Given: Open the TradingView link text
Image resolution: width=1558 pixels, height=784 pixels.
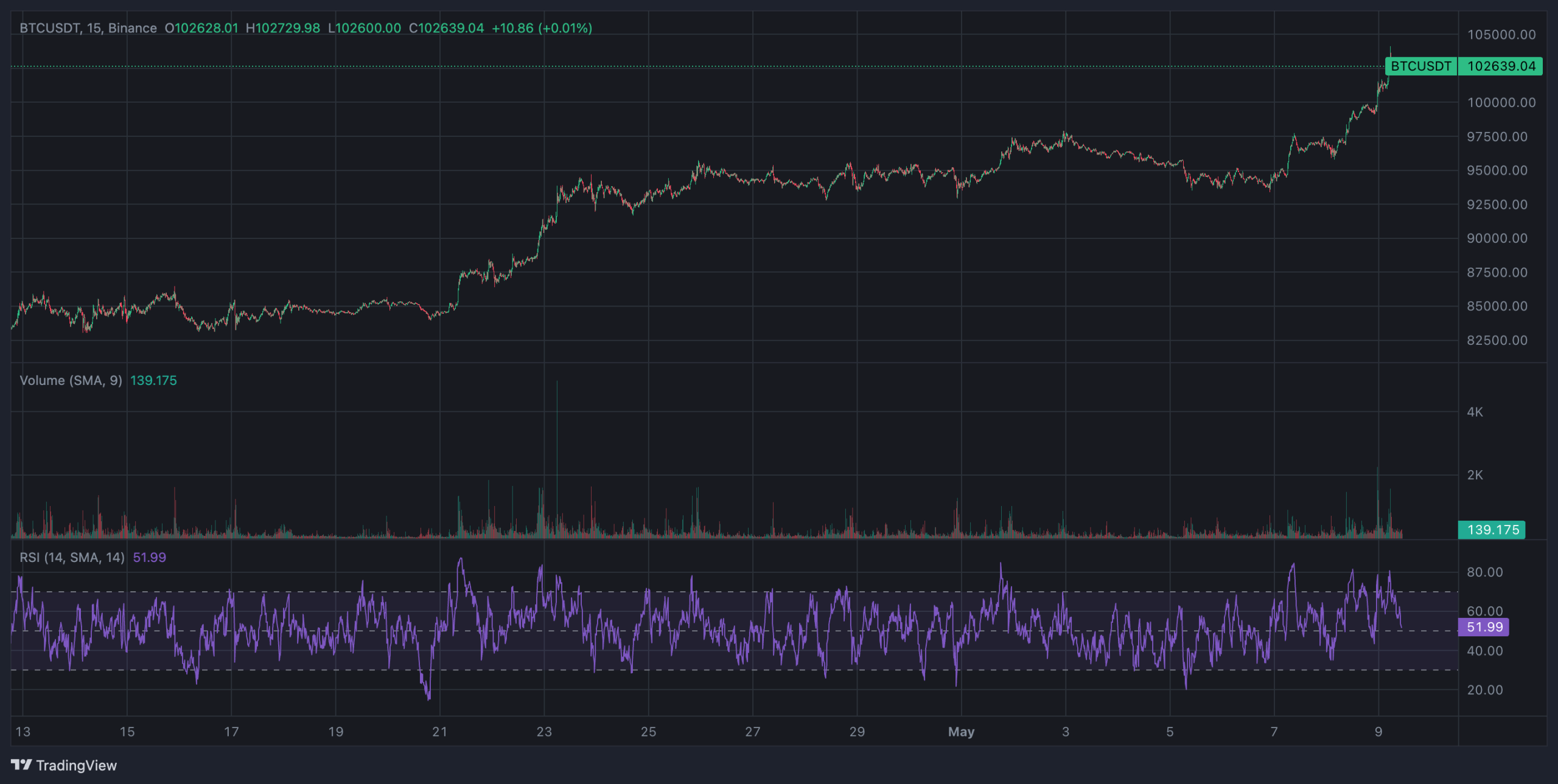Looking at the screenshot, I should pyautogui.click(x=76, y=765).
